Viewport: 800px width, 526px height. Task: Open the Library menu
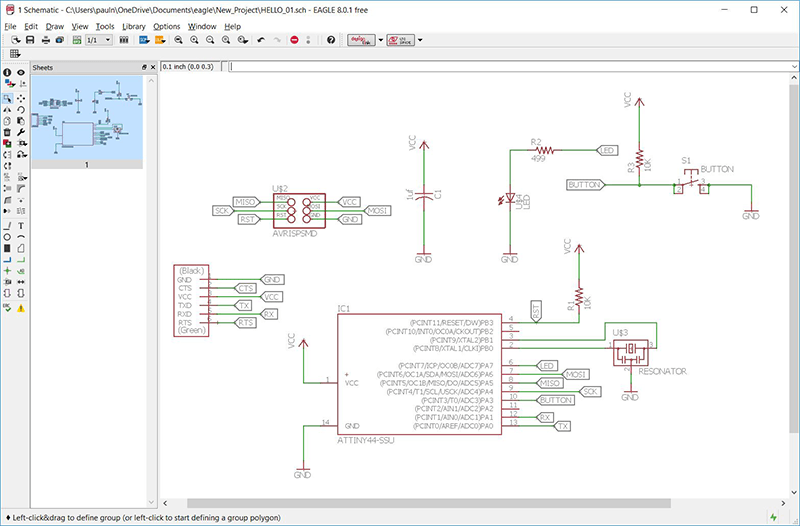click(x=133, y=26)
